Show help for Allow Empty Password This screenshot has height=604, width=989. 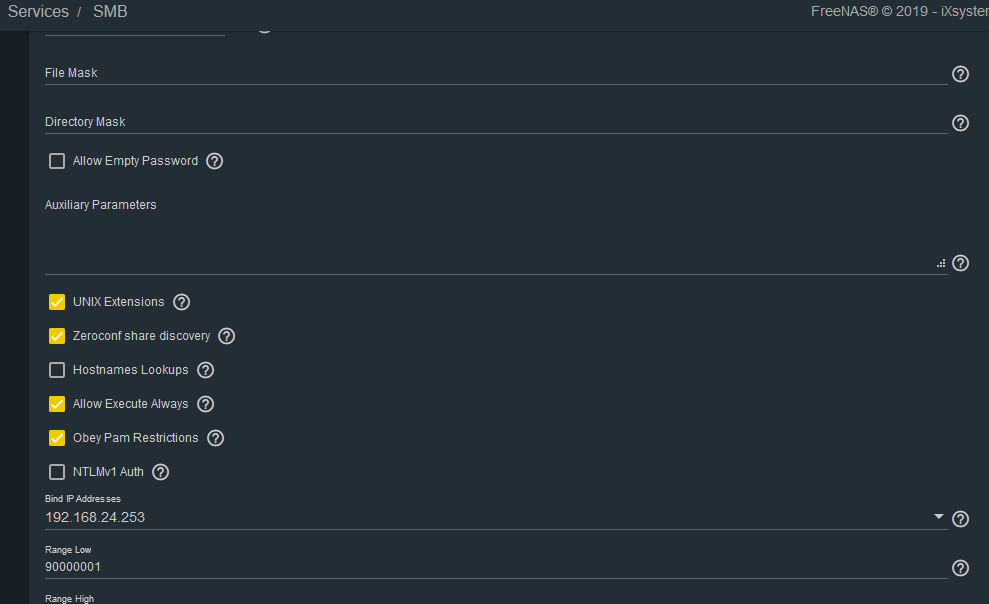pyautogui.click(x=214, y=161)
